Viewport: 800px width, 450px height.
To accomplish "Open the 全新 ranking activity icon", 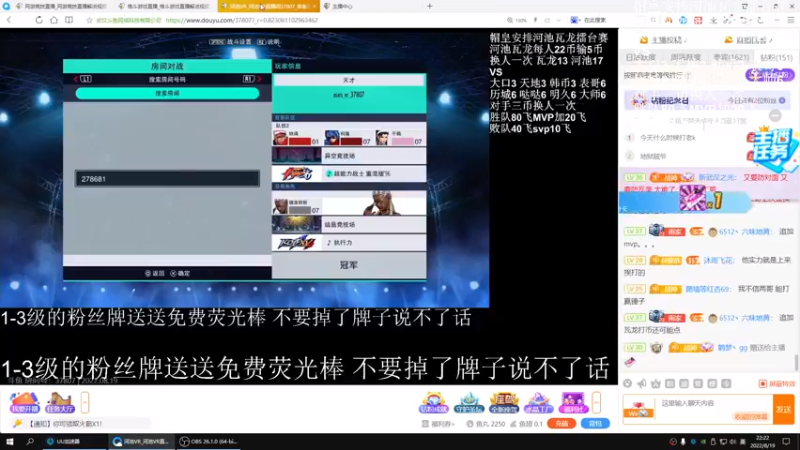I will click(504, 403).
